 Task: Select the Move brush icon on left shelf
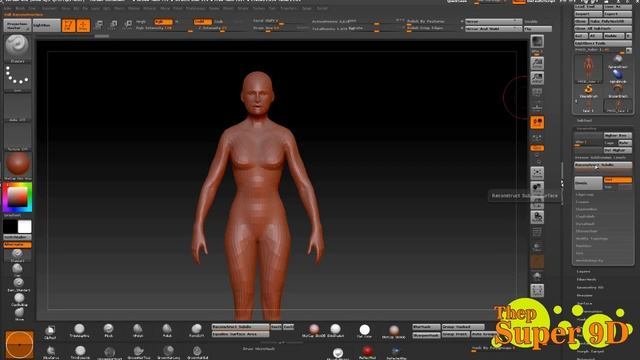tap(19, 313)
